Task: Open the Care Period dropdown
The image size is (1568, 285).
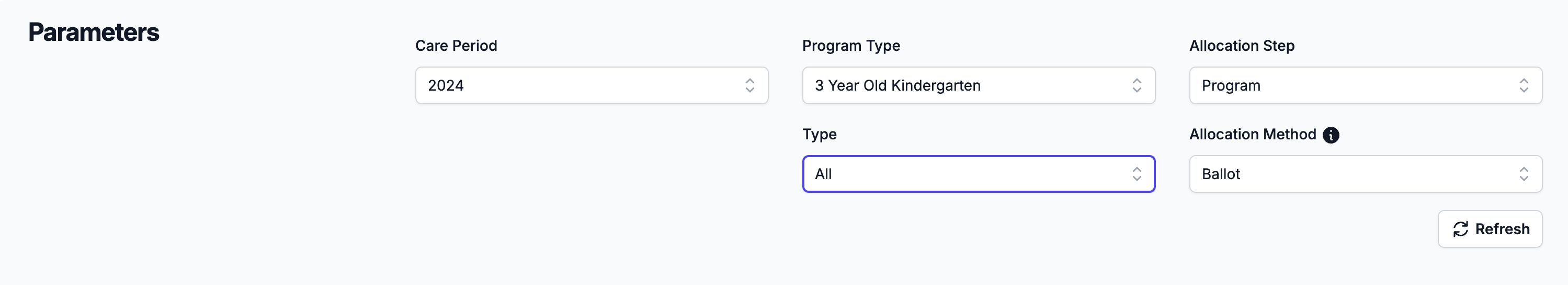Action: click(x=591, y=85)
